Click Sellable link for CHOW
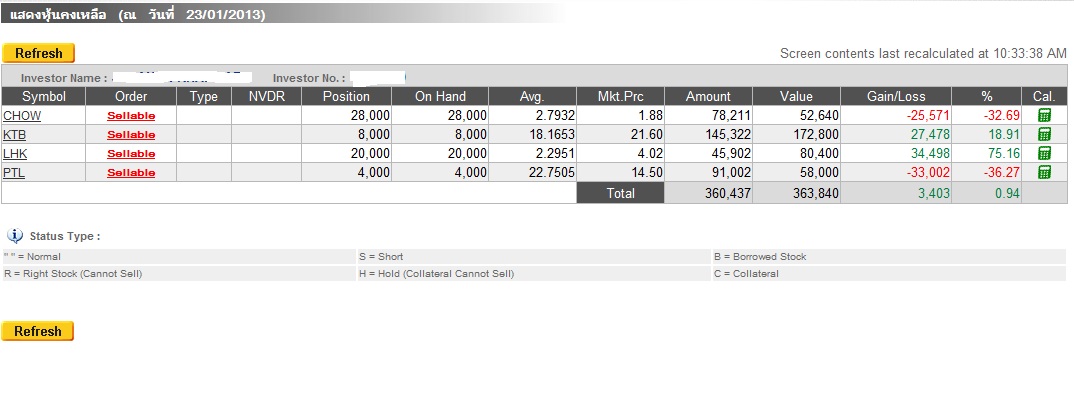 click(131, 116)
